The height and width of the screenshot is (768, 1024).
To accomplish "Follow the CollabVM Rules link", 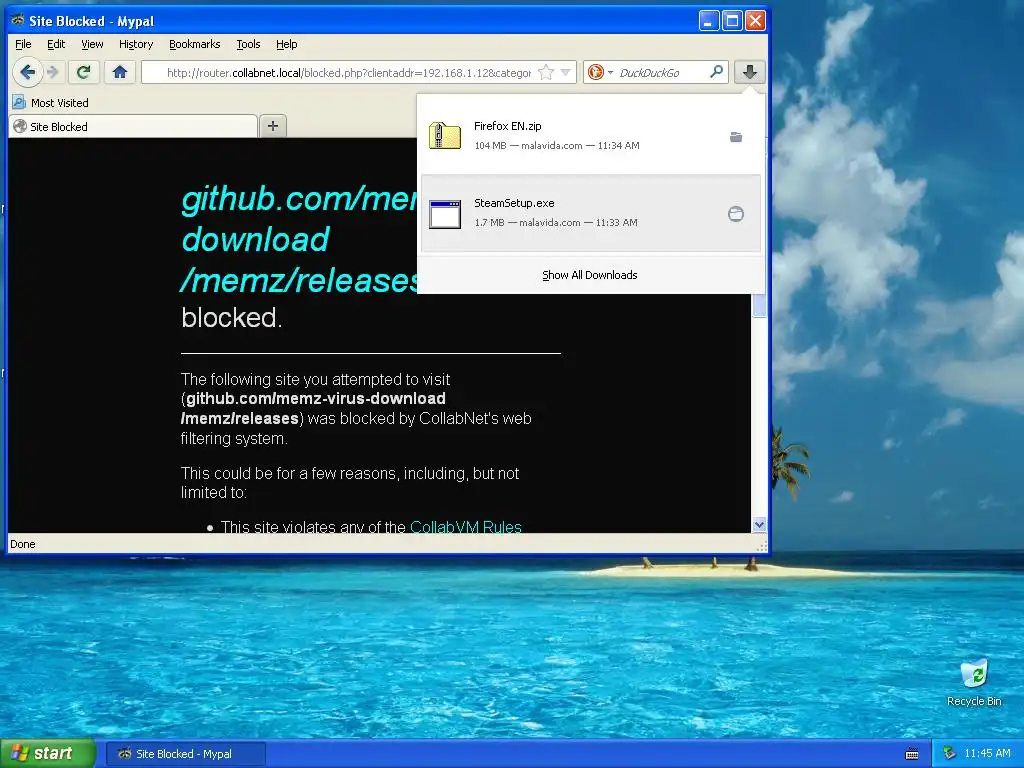I will 466,526.
